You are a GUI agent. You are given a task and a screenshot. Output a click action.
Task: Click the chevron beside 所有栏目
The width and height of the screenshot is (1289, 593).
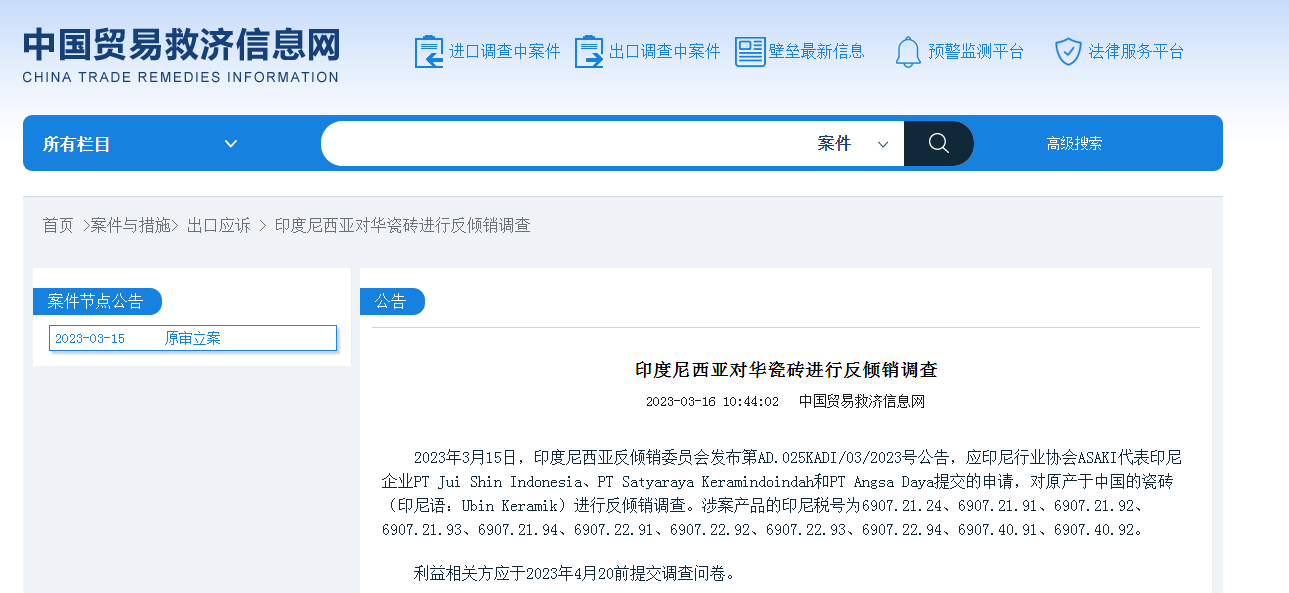[x=231, y=144]
